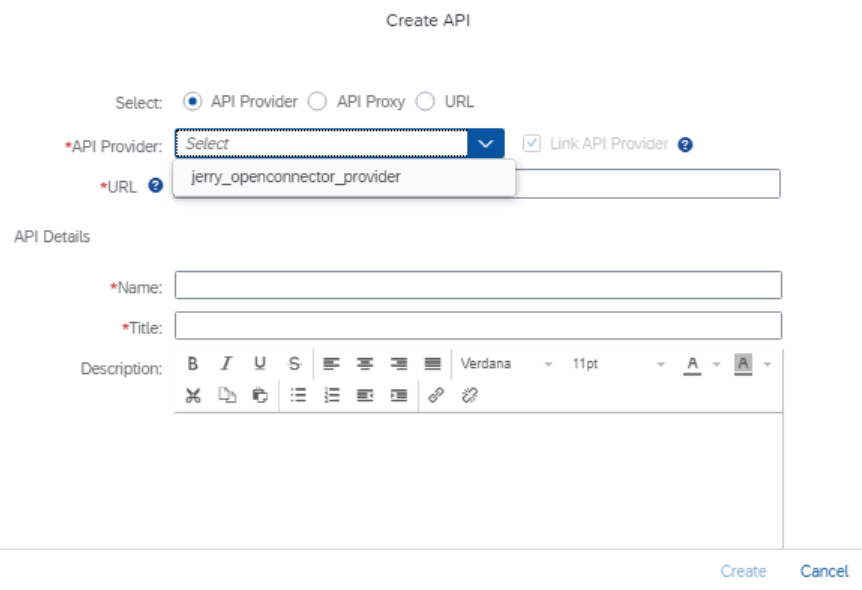
Task: Expand text color options arrow
Action: click(716, 365)
